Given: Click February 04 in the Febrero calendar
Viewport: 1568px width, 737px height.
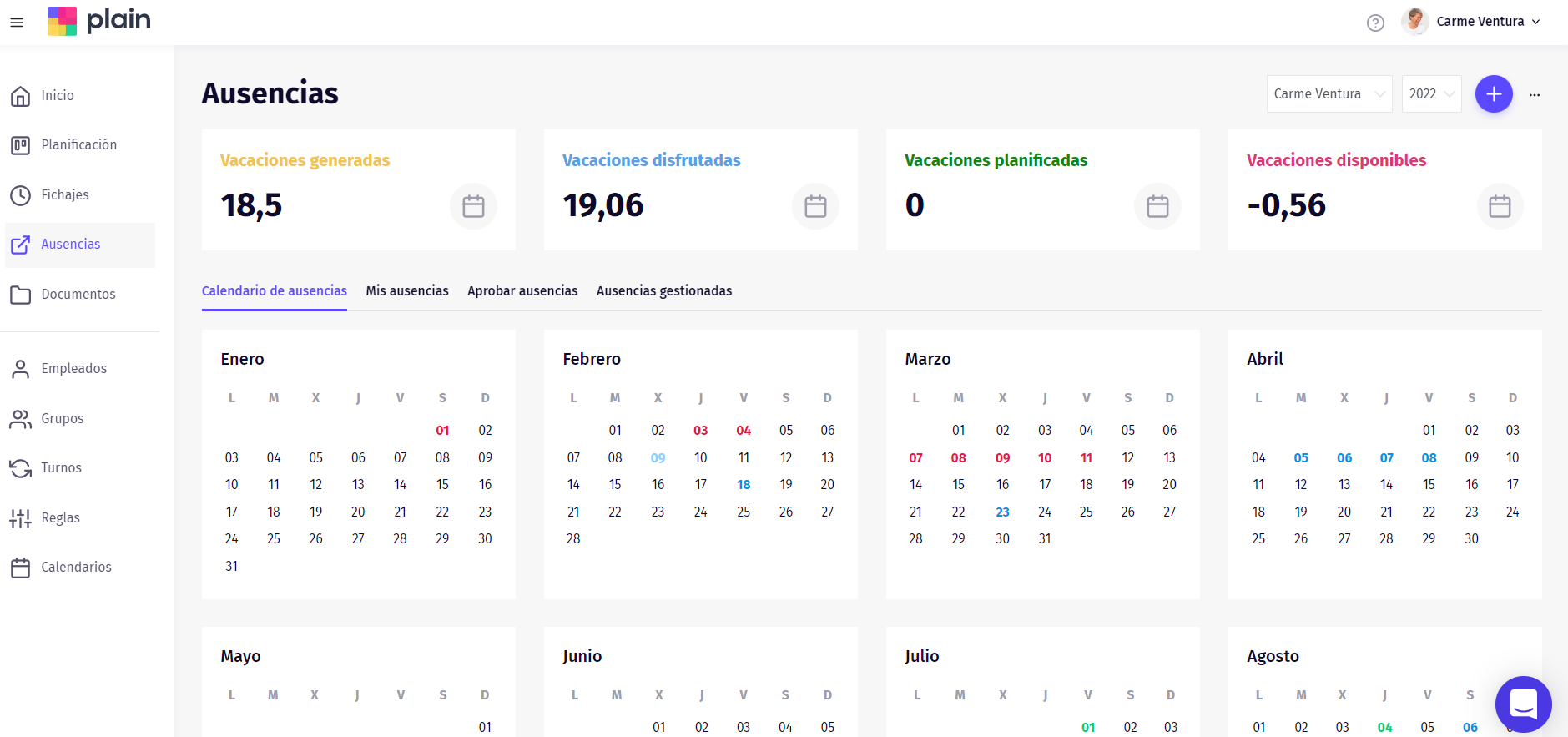Looking at the screenshot, I should pos(744,431).
